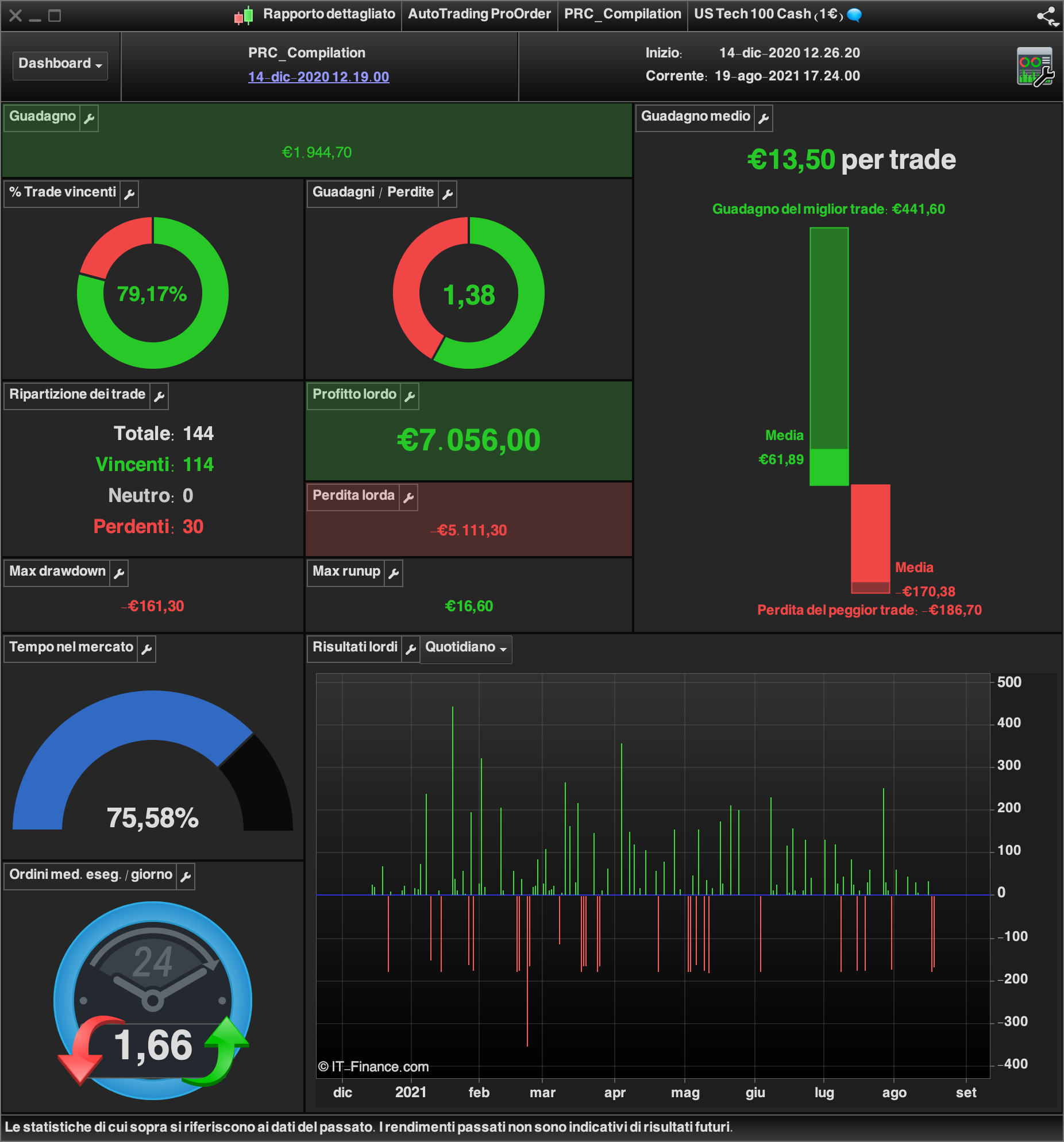
Task: Open the Tempo nel mercato wrench settings
Action: point(147,649)
